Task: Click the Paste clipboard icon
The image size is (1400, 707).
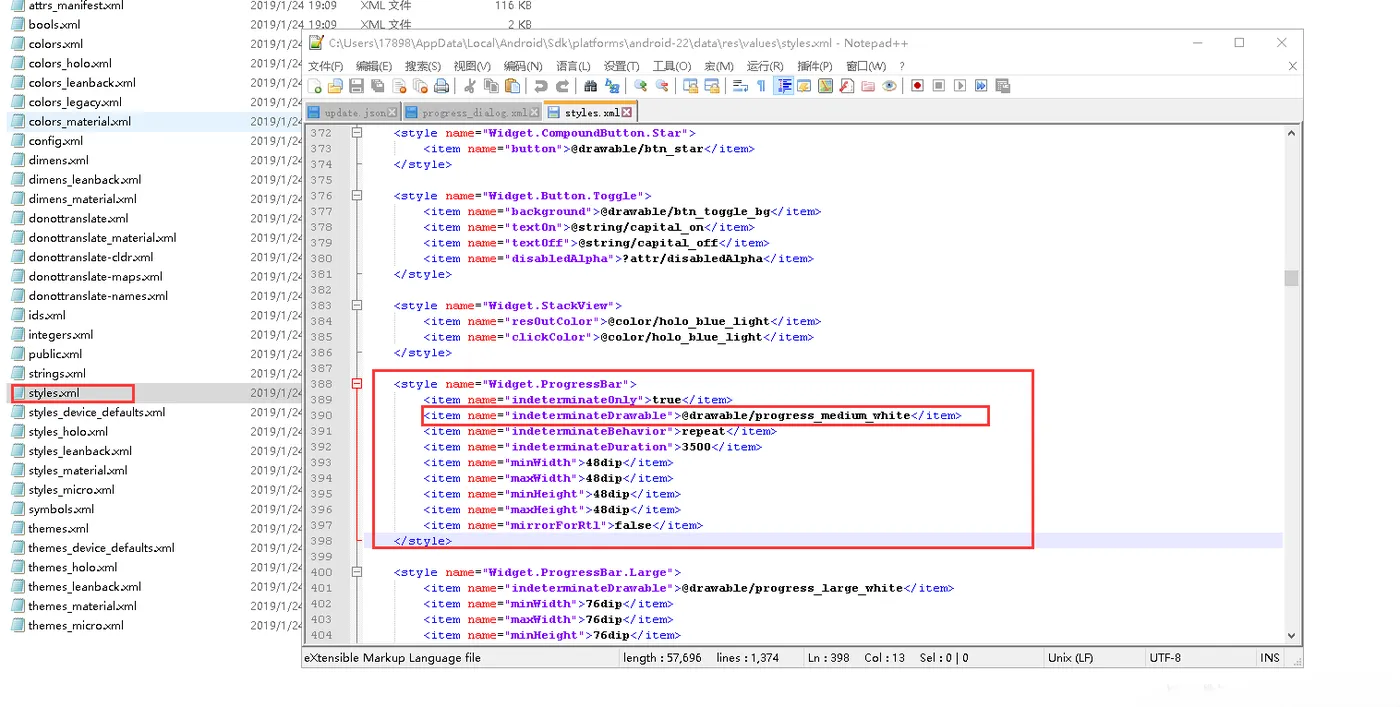Action: pyautogui.click(x=512, y=86)
